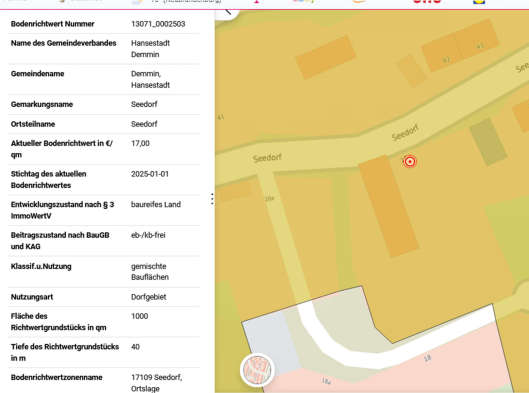529x393 pixels.
Task: Click house number 42 on the upper building
Action: (x=446, y=60)
